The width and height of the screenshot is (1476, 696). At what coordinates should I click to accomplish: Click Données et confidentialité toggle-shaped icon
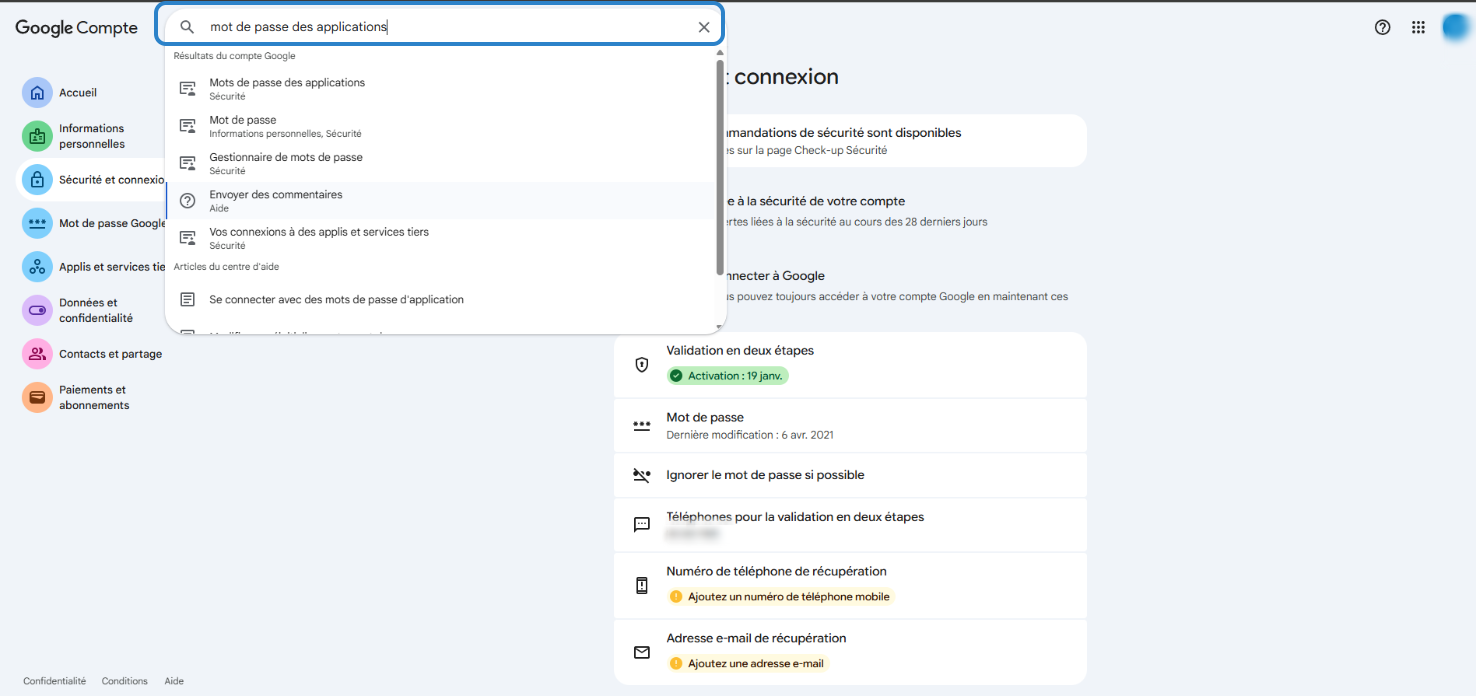coord(37,310)
